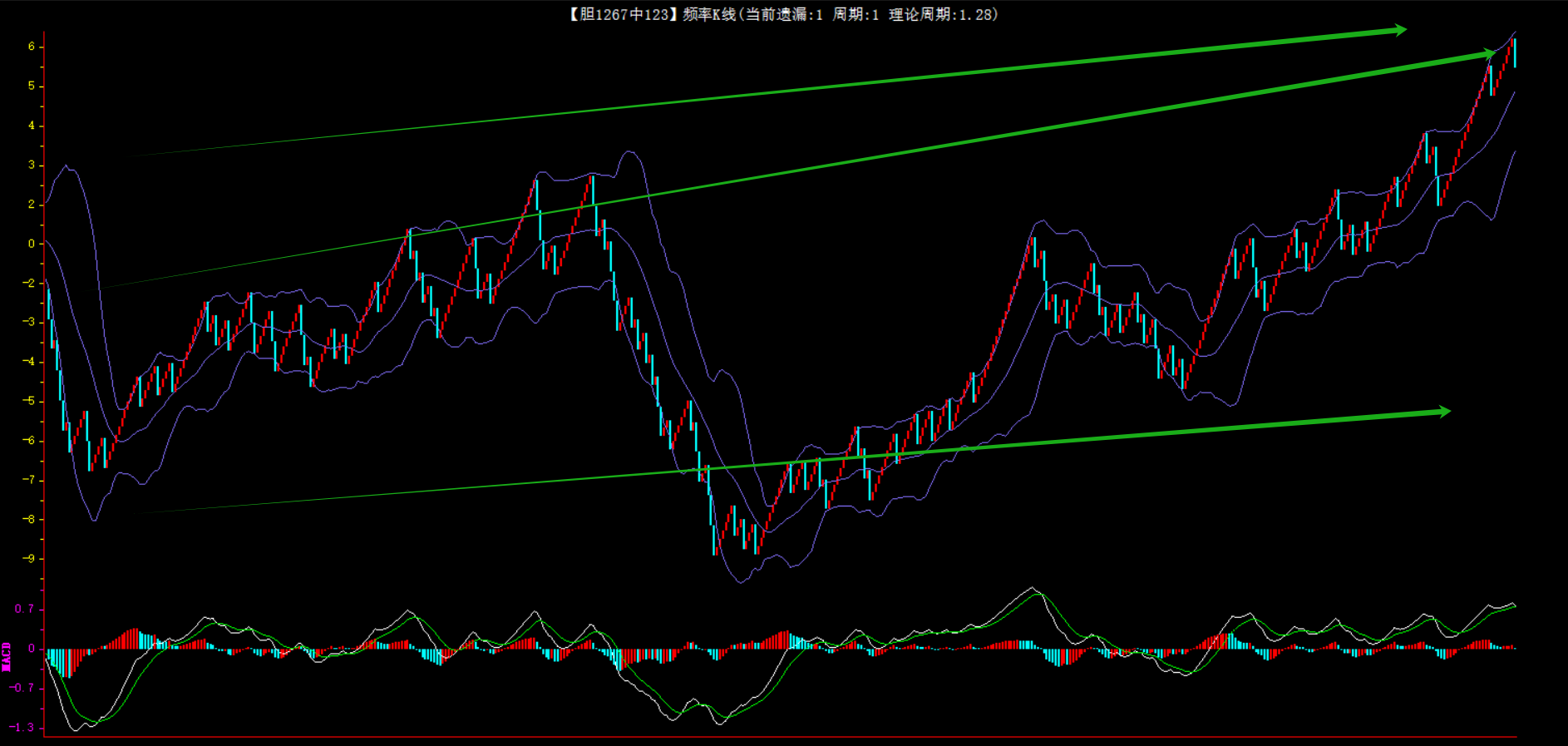Viewport: 1568px width, 746px height.
Task: Click the -1.3 label on MACD axis
Action: click(x=22, y=727)
